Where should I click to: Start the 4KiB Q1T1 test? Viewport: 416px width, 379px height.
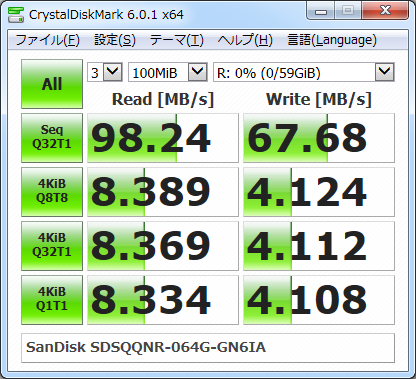click(x=52, y=300)
